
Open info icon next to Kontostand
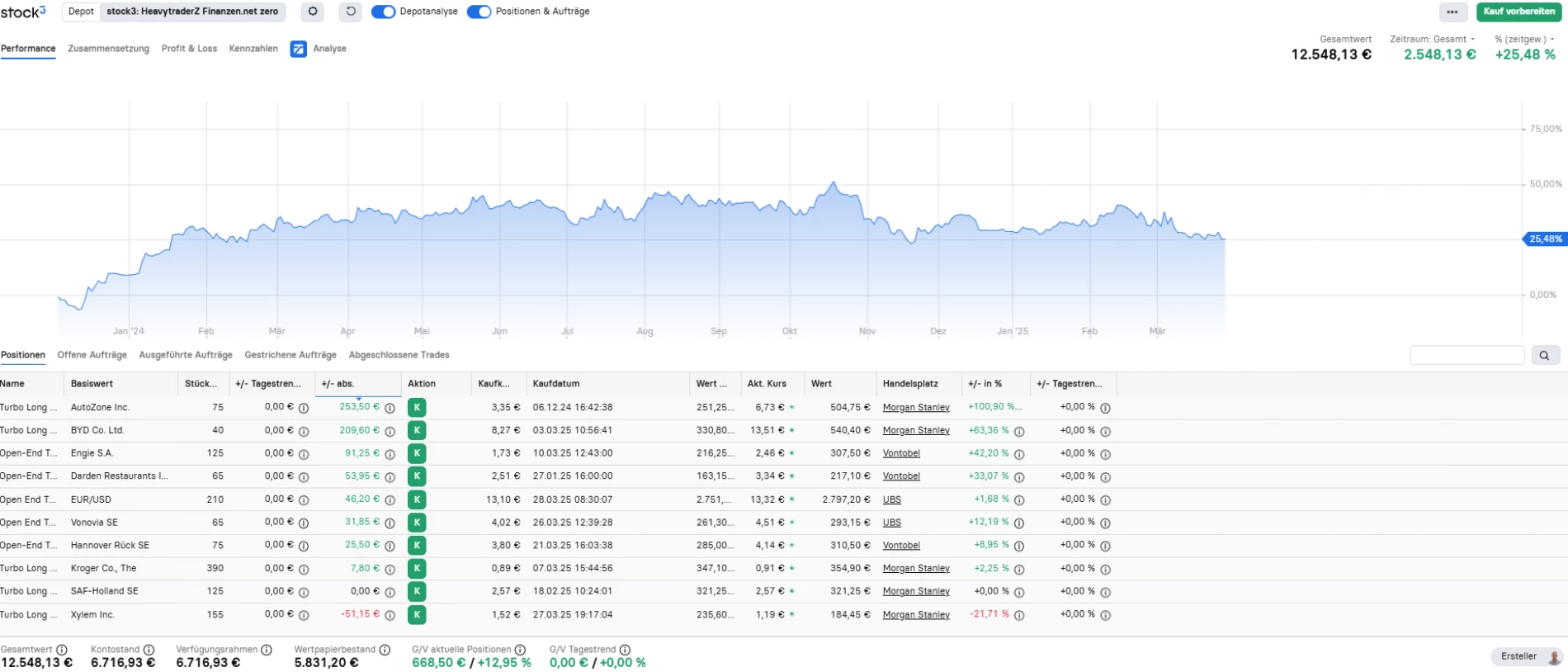pyautogui.click(x=149, y=650)
